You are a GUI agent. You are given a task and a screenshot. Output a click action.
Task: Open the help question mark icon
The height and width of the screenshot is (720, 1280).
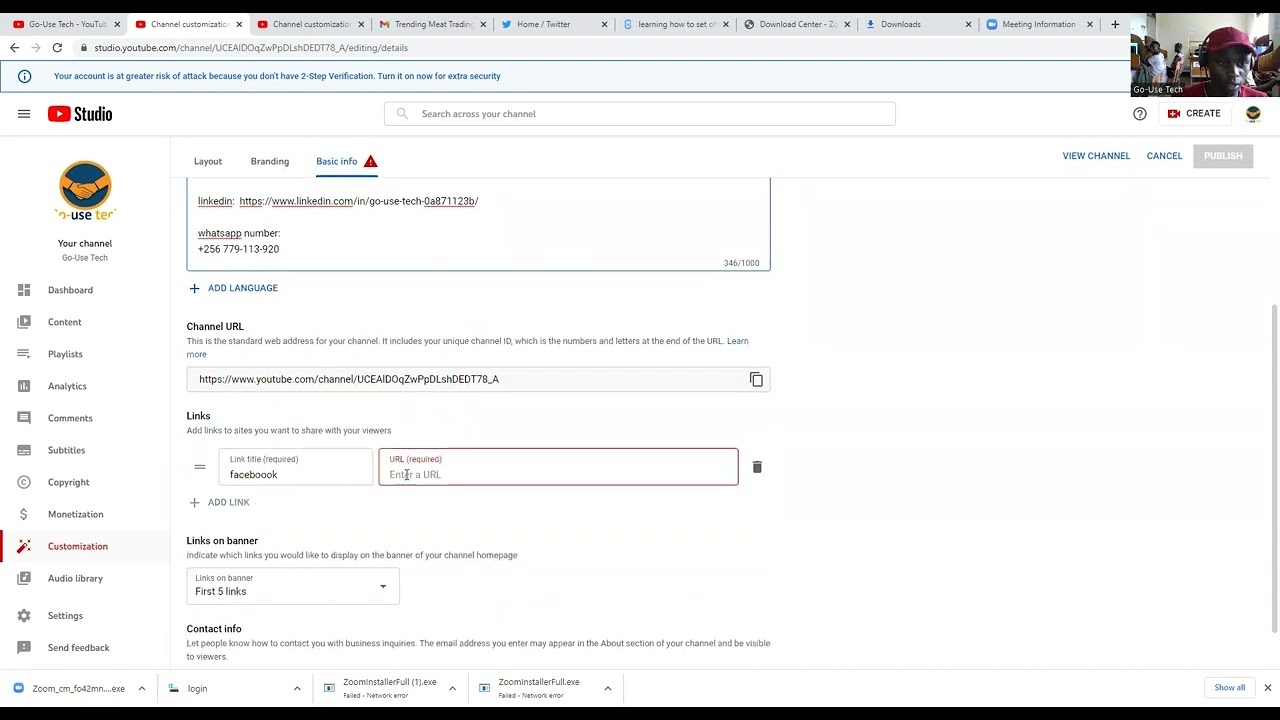click(1140, 114)
